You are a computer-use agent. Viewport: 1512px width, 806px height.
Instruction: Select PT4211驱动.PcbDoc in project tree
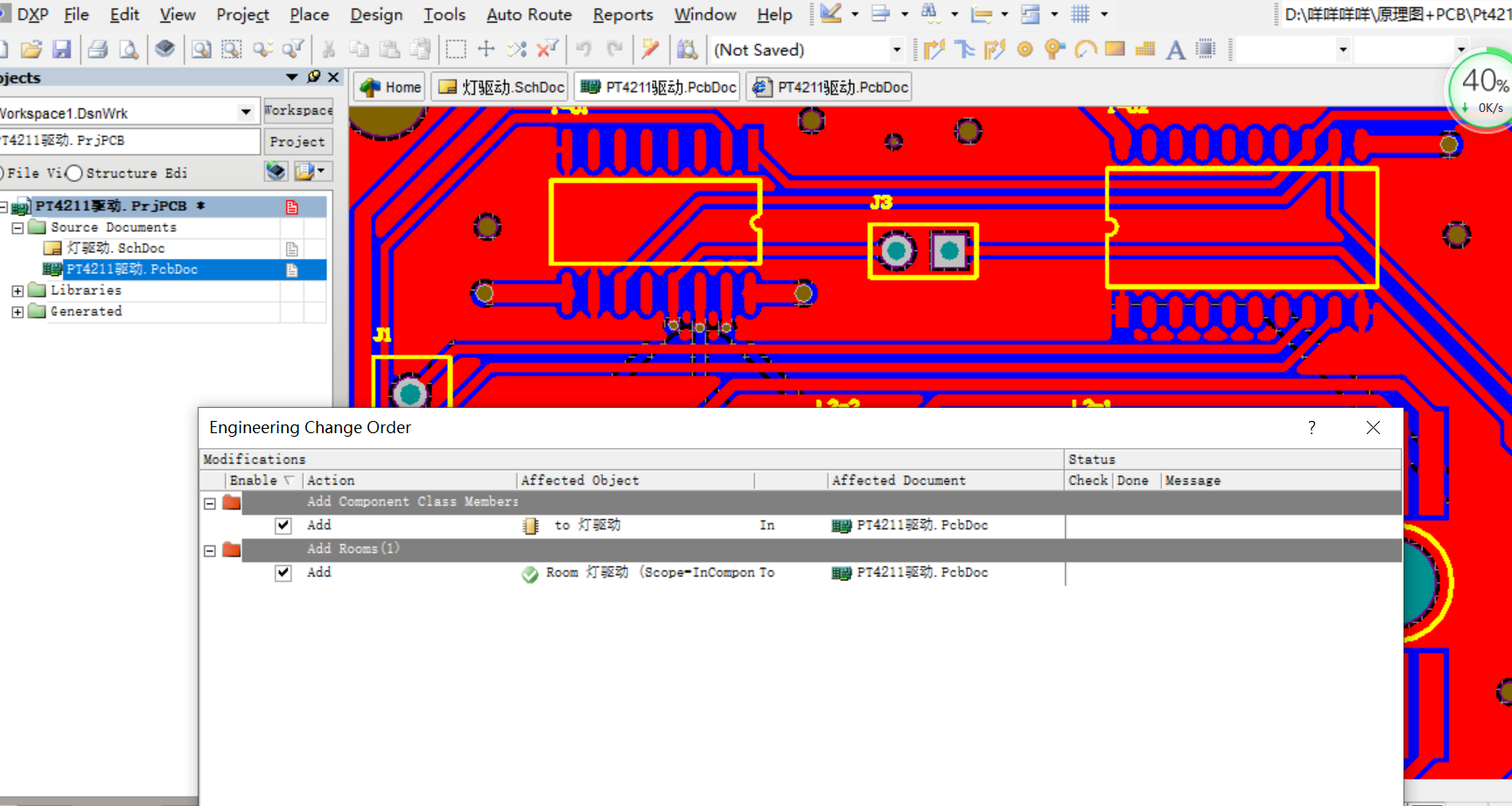tap(132, 270)
